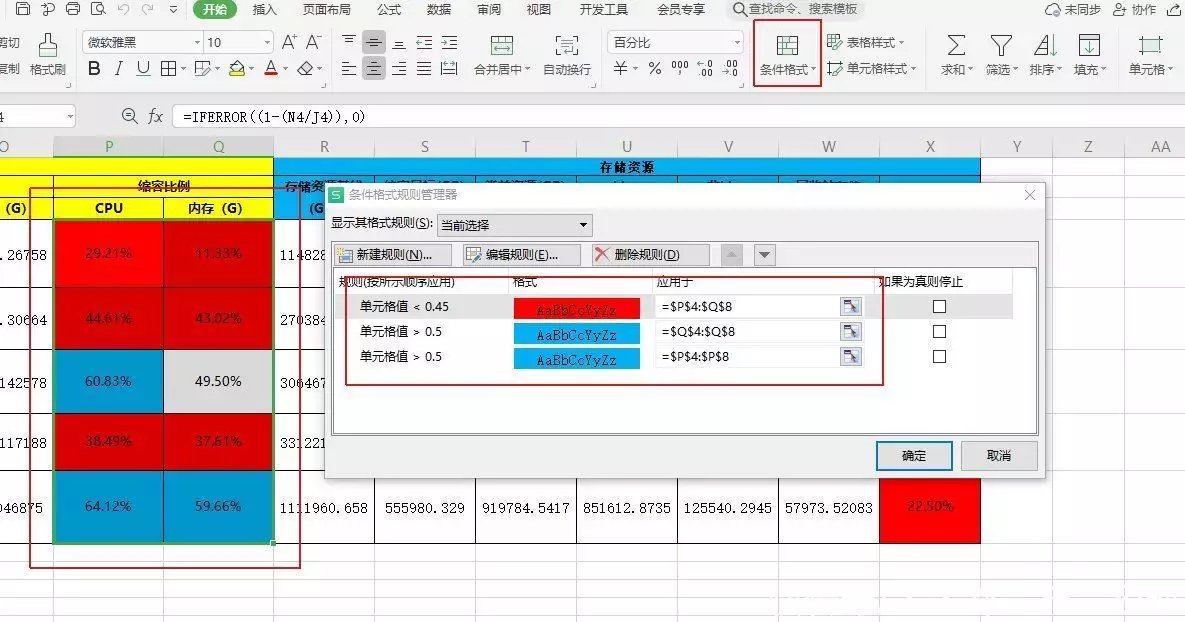This screenshot has width=1185, height=622.
Task: Open the number format dropdown 百分比
Action: [738, 42]
